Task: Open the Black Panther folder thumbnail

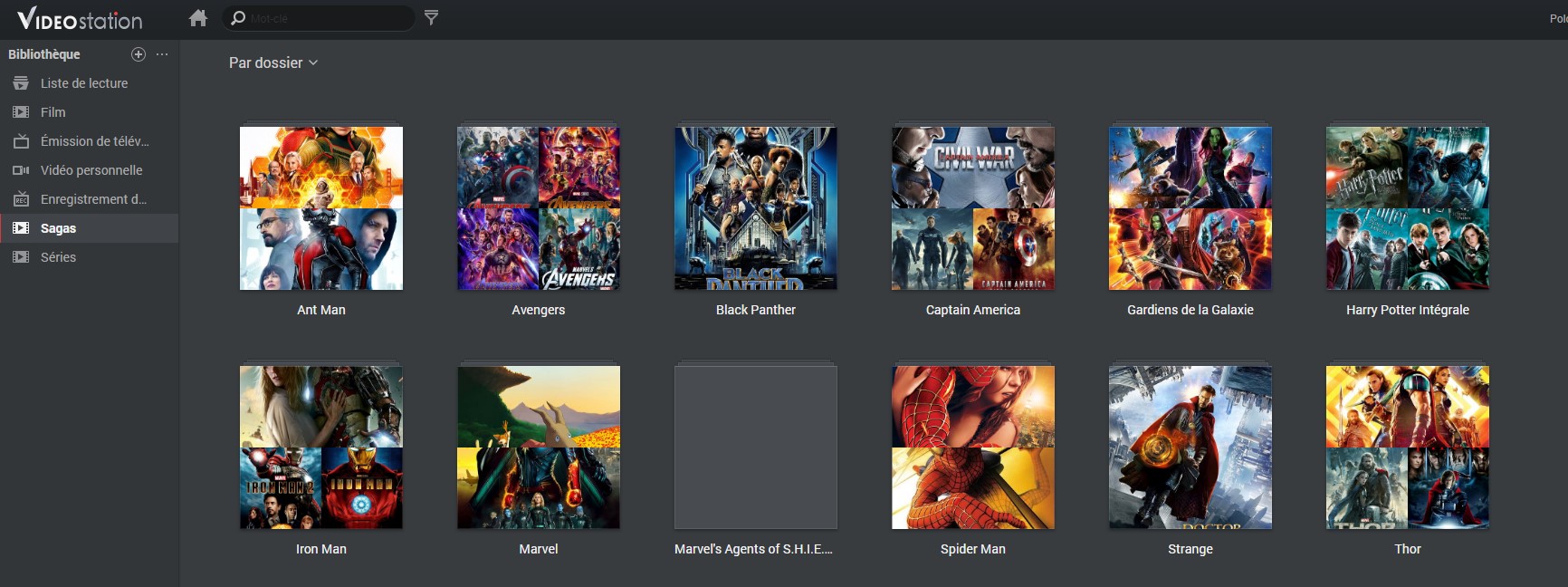Action: 756,208
